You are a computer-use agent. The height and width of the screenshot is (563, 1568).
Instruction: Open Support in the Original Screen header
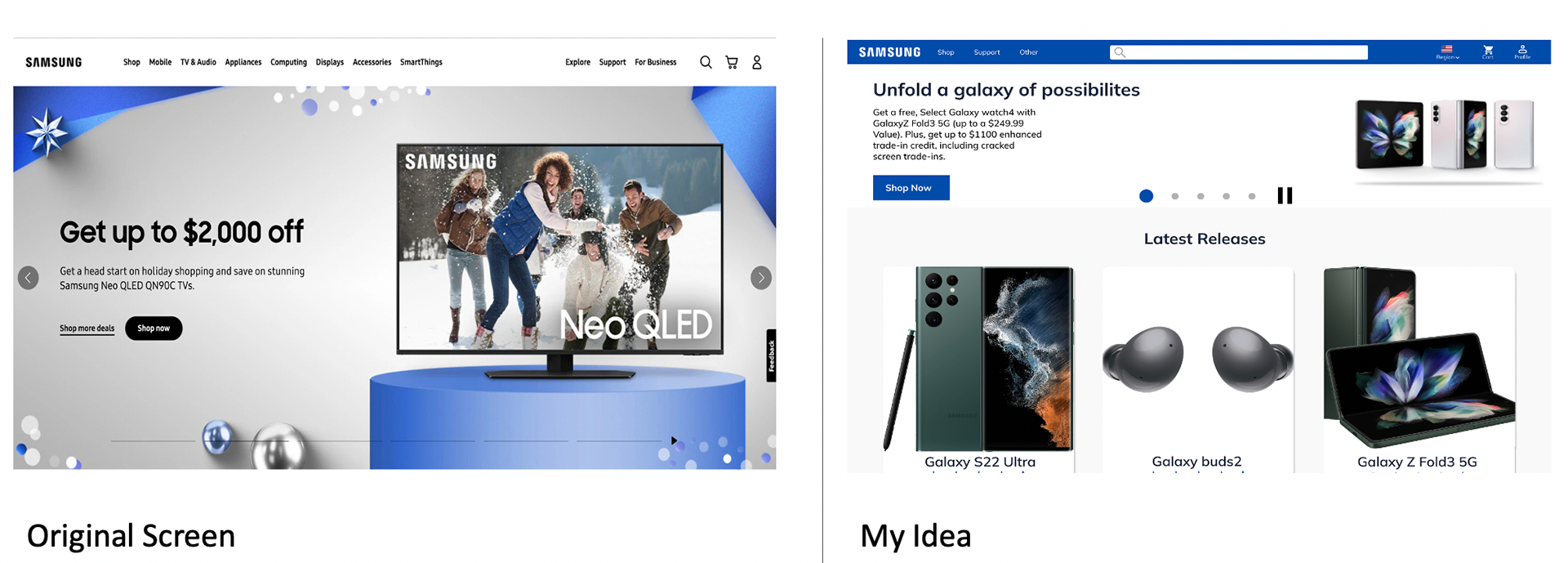click(612, 62)
